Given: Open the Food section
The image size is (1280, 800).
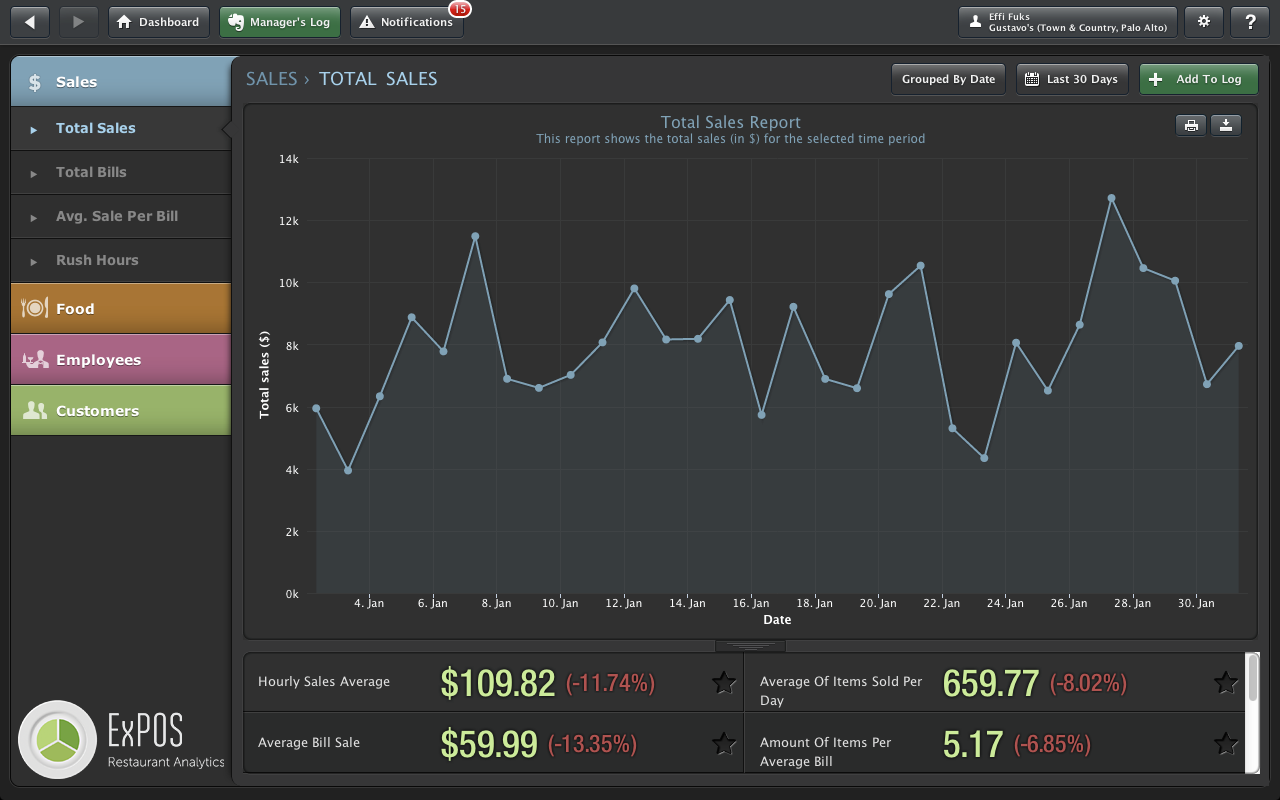Looking at the screenshot, I should click(121, 308).
